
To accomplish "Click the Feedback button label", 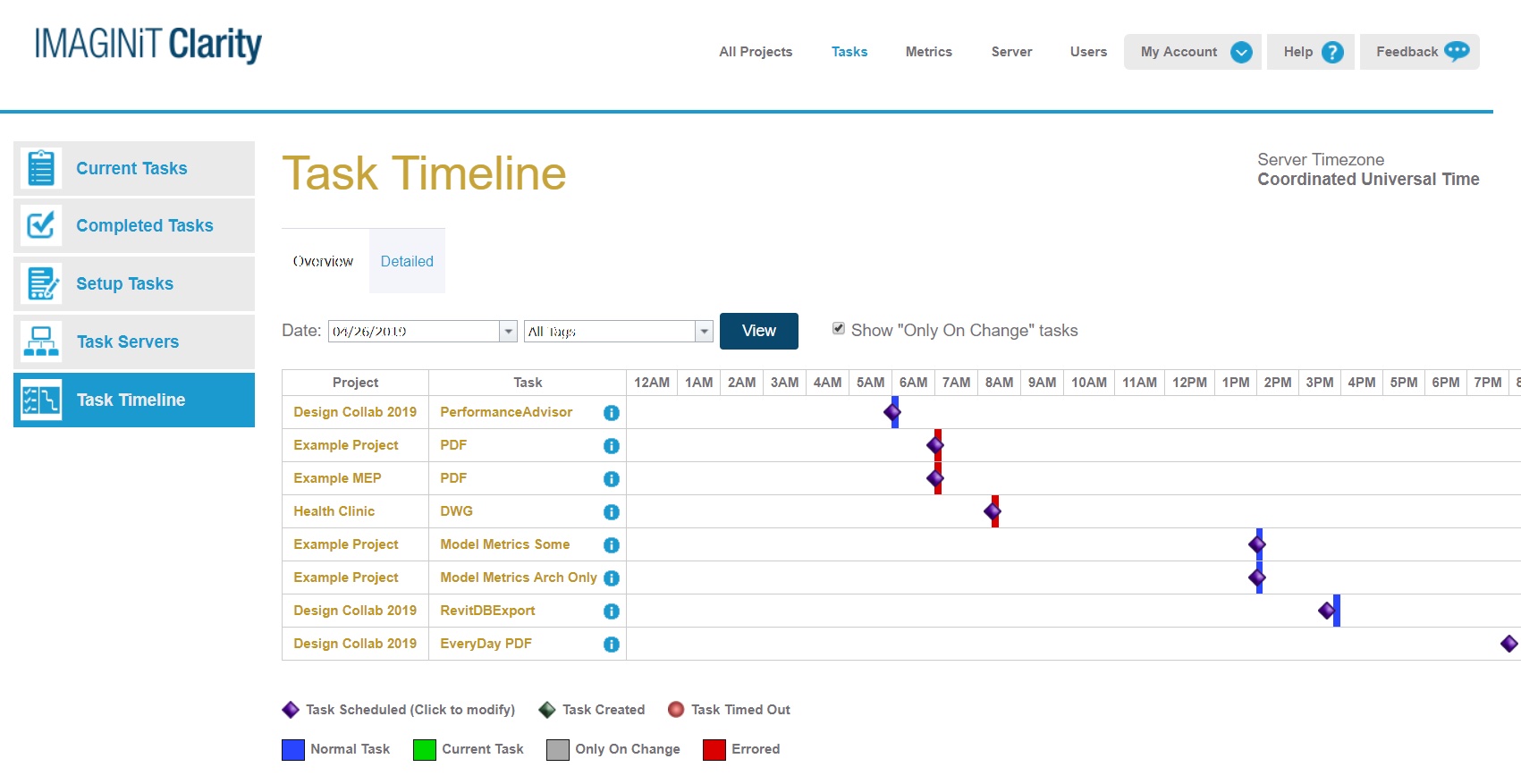I will (1407, 52).
